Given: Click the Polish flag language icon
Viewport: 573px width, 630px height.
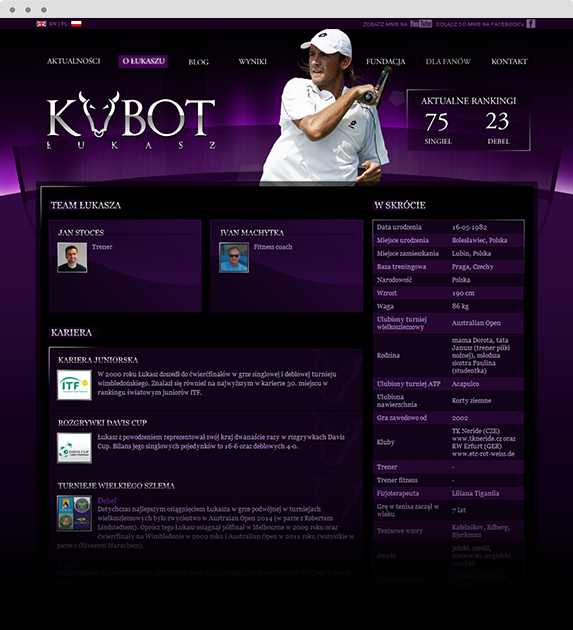Looking at the screenshot, I should [76, 24].
